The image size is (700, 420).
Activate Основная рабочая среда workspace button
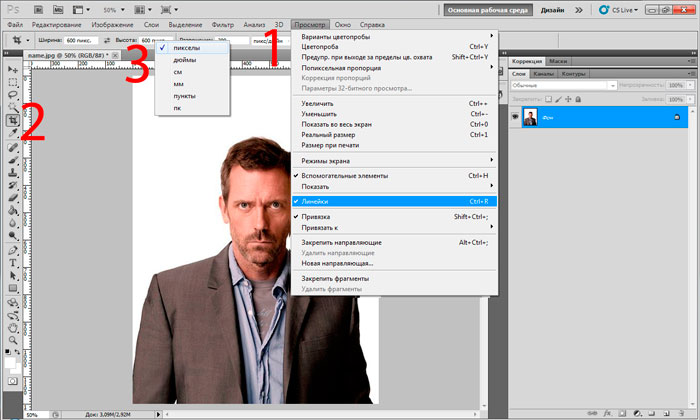(x=488, y=10)
